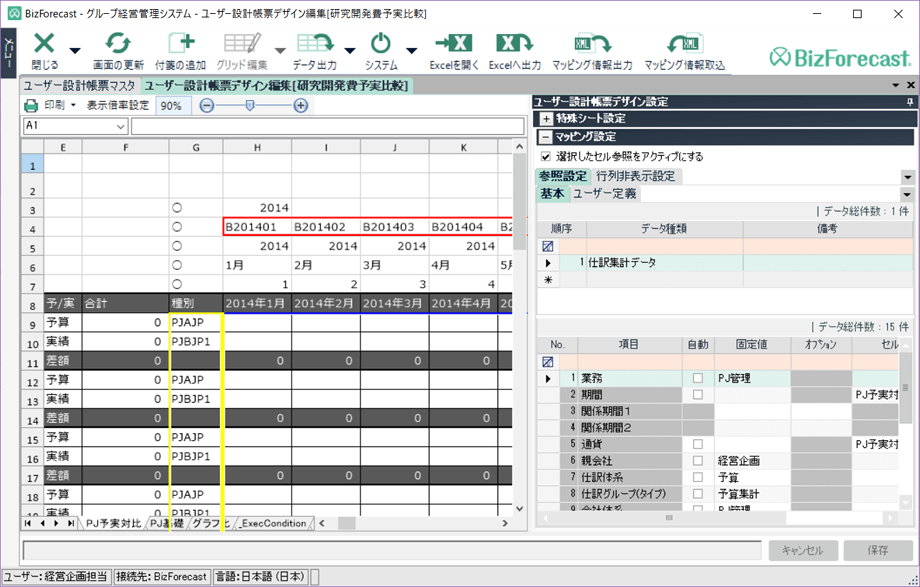The height and width of the screenshot is (587, 920).
Task: Click the 固定値 column header
Action: 752,345
